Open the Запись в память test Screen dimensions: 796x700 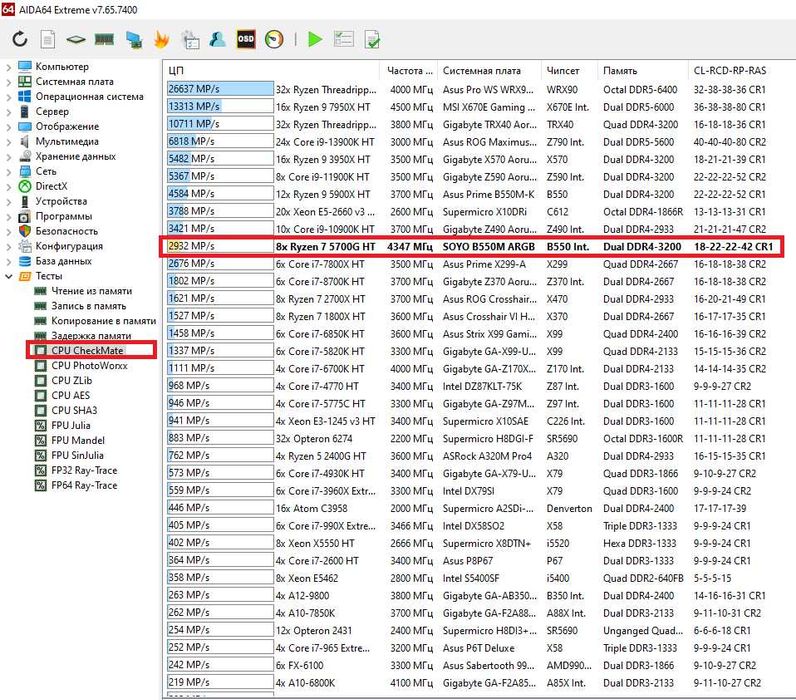[x=88, y=306]
